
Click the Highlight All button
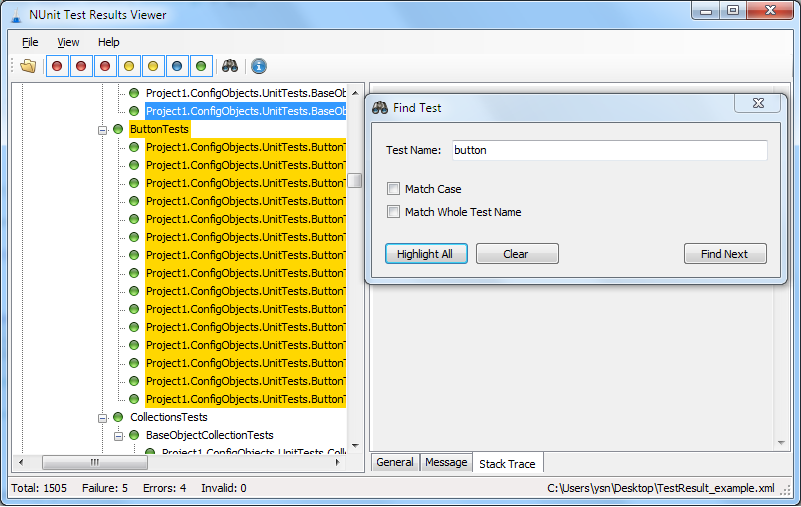coord(426,254)
